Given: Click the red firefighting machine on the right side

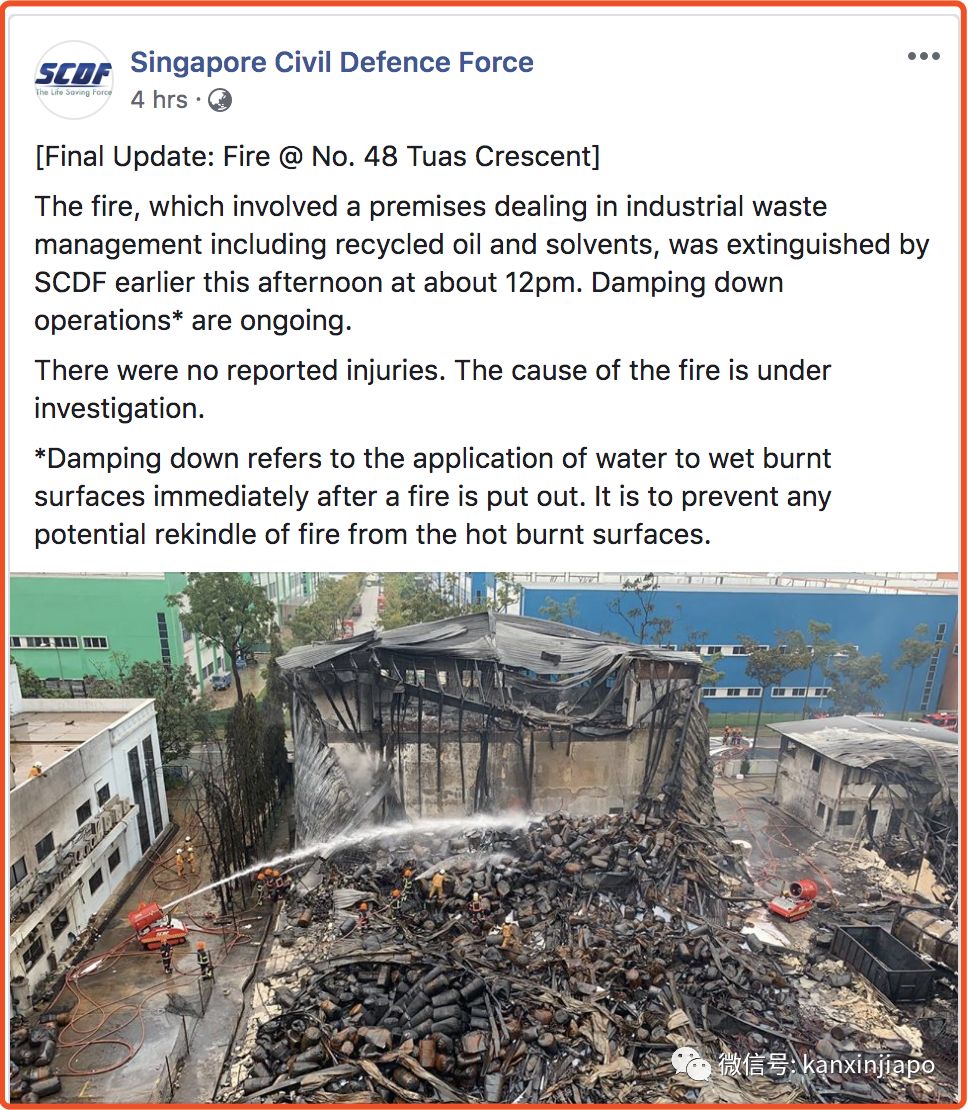Looking at the screenshot, I should pos(793,900).
